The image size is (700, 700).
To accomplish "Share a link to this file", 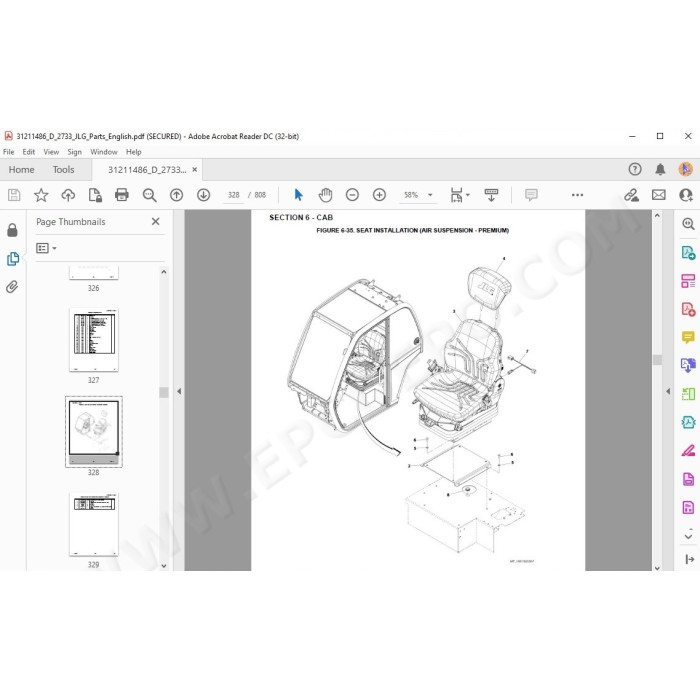I will click(631, 195).
